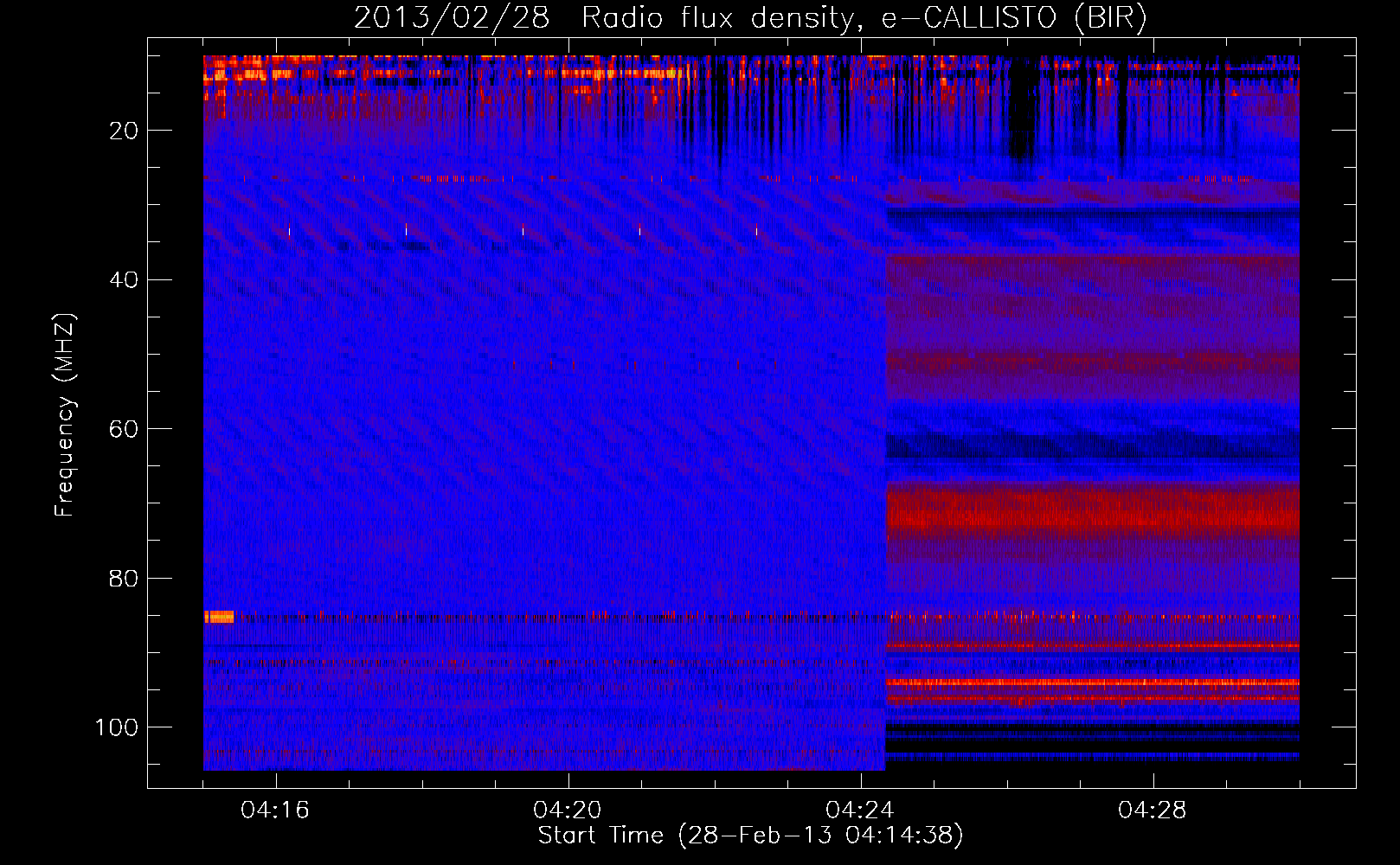Click the 04:28 time tick label

click(x=1153, y=811)
